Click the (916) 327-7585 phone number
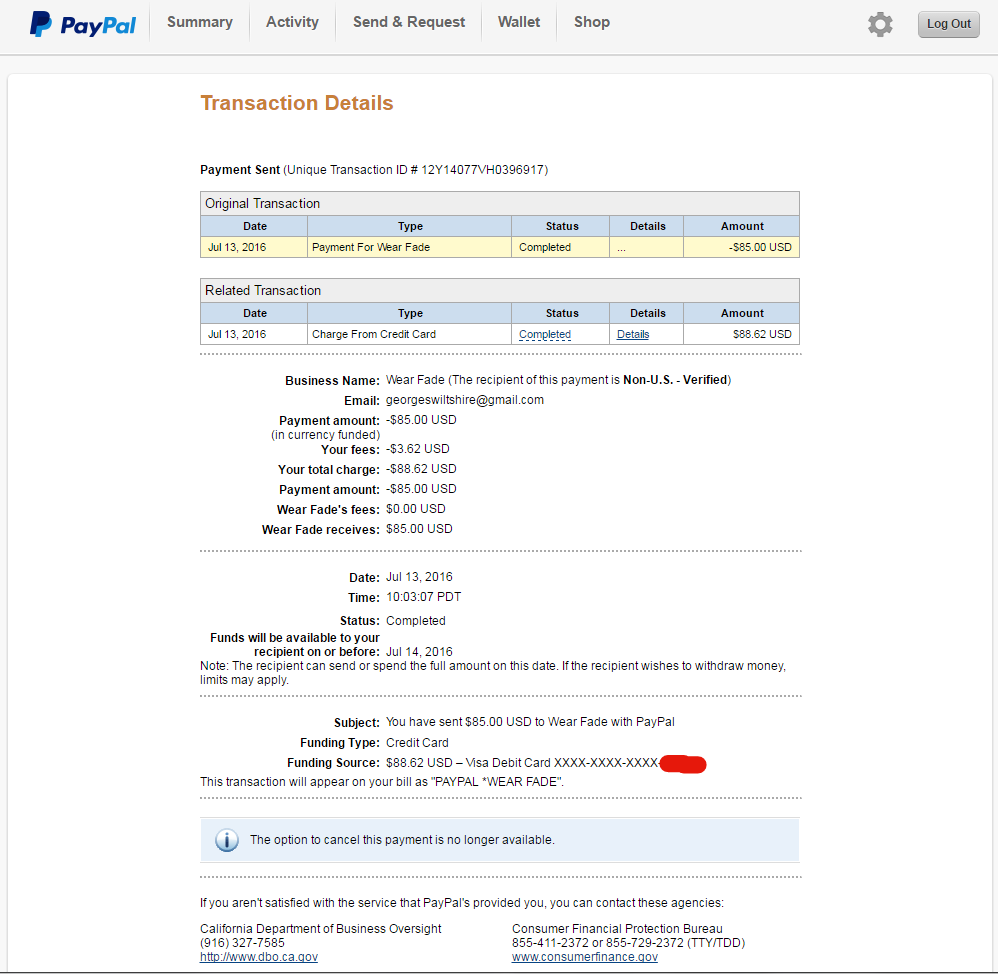The width and height of the screenshot is (998, 974). click(x=242, y=943)
